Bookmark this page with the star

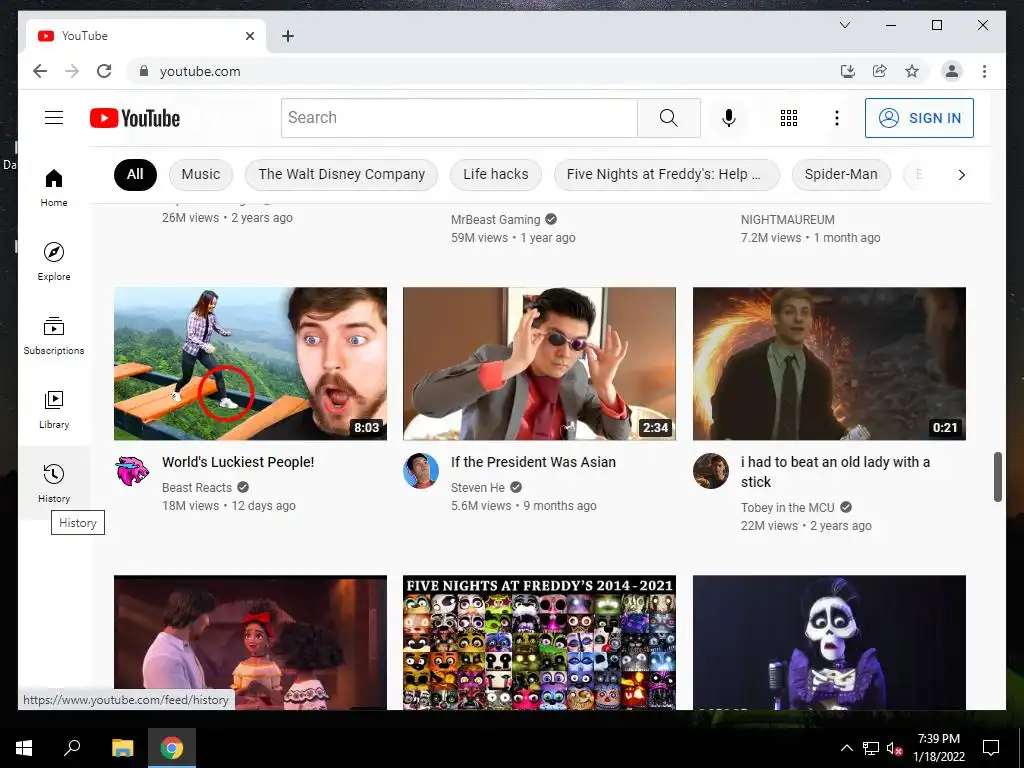pyautogui.click(x=912, y=71)
